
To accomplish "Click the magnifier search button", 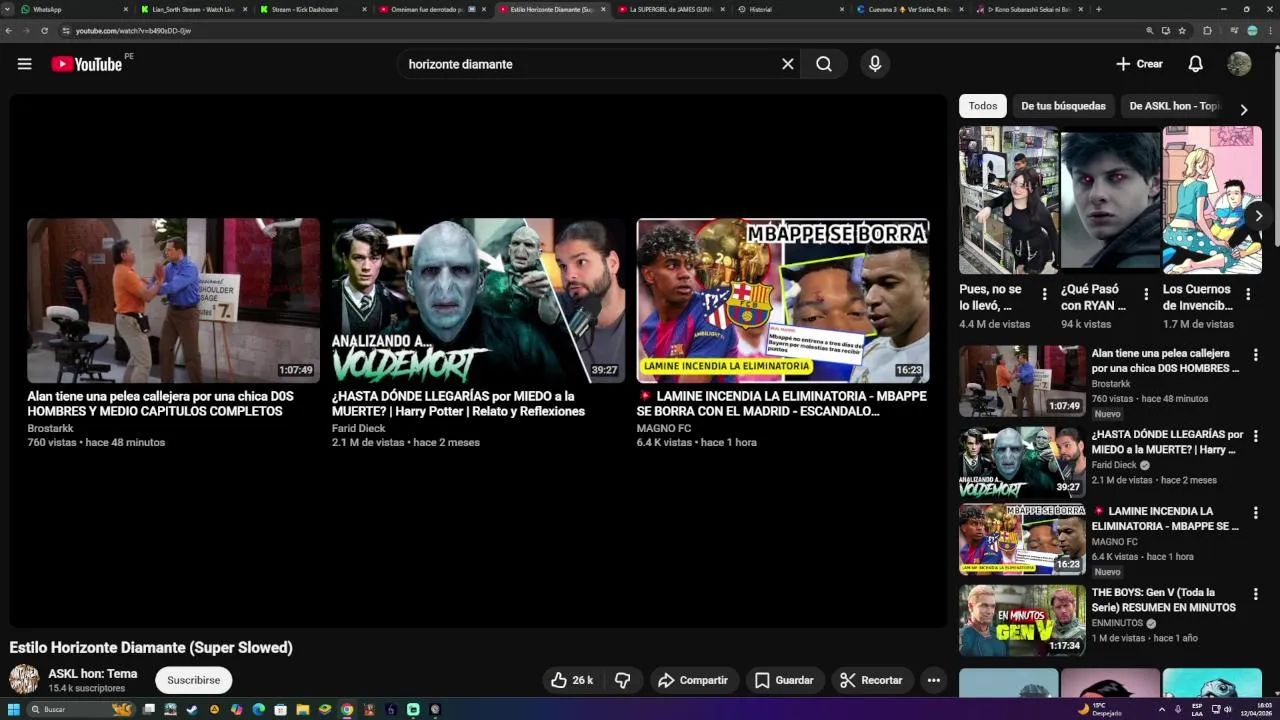I will (824, 64).
